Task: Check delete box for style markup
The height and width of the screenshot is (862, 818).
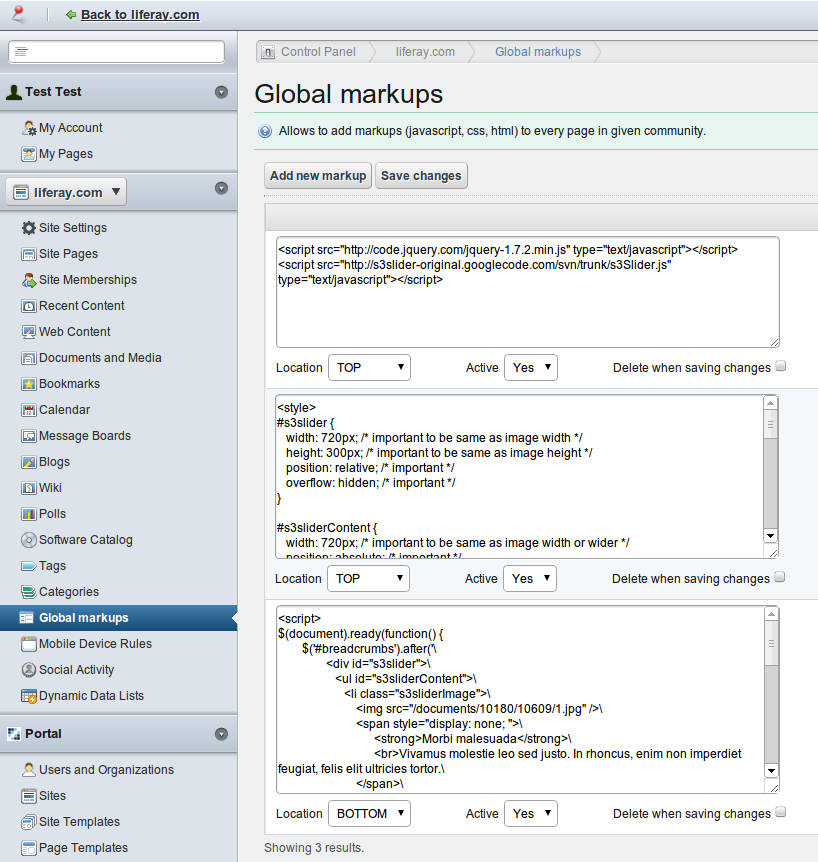Action: pos(780,577)
